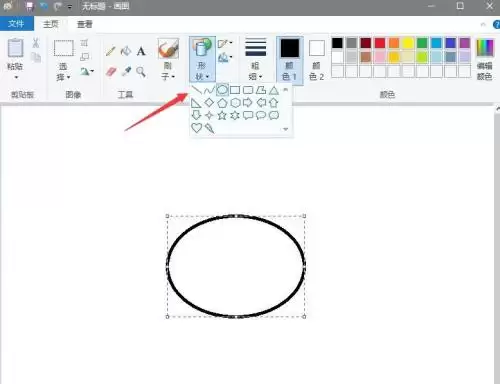Image resolution: width=500 pixels, height=384 pixels.
Task: Pick the red color swatch
Action: pyautogui.click(x=380, y=43)
